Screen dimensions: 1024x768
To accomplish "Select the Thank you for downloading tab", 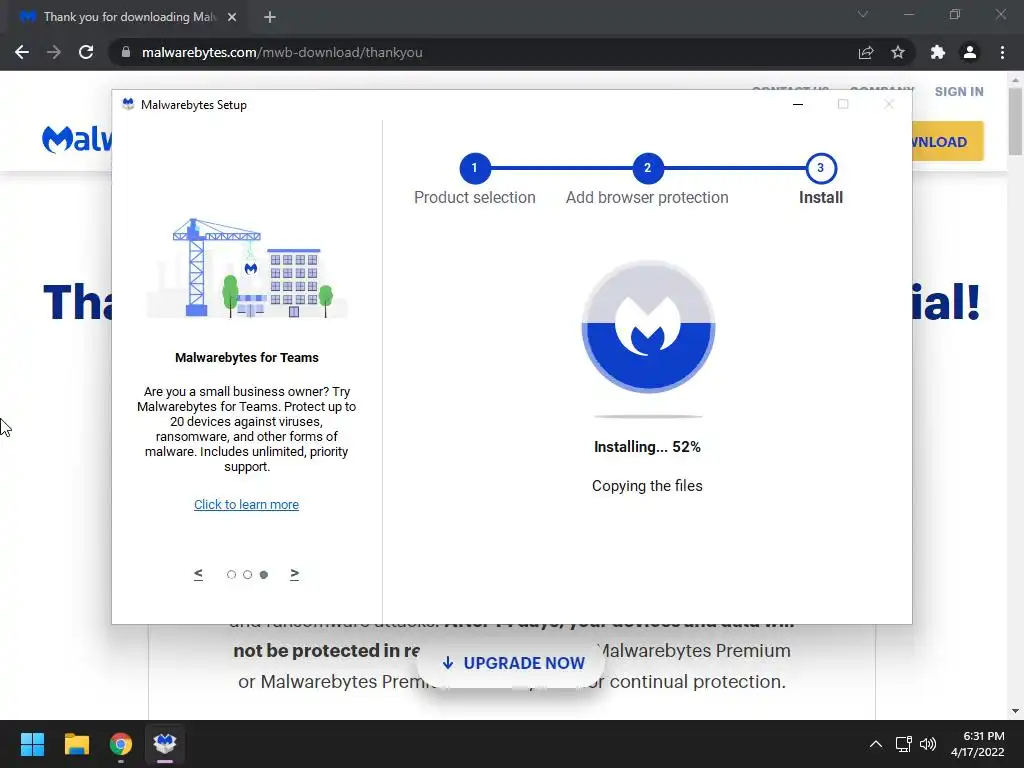I will point(129,17).
